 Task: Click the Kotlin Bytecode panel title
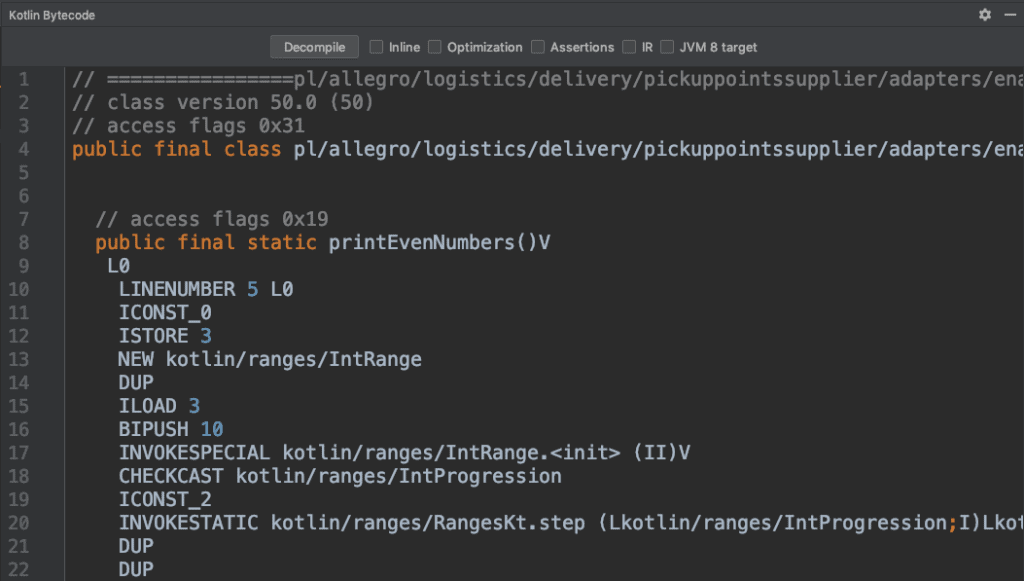click(54, 14)
